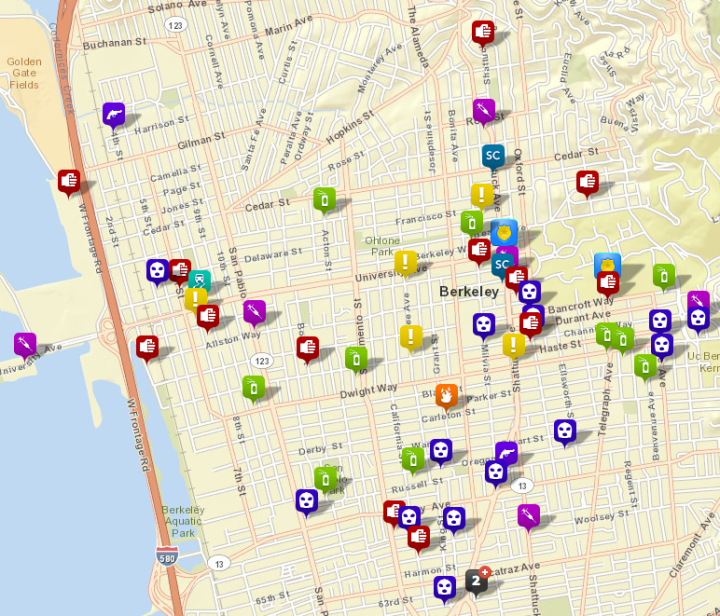Click the police badge marker east of Bancroft Way
Image resolution: width=720 pixels, height=616 pixels.
point(608,264)
